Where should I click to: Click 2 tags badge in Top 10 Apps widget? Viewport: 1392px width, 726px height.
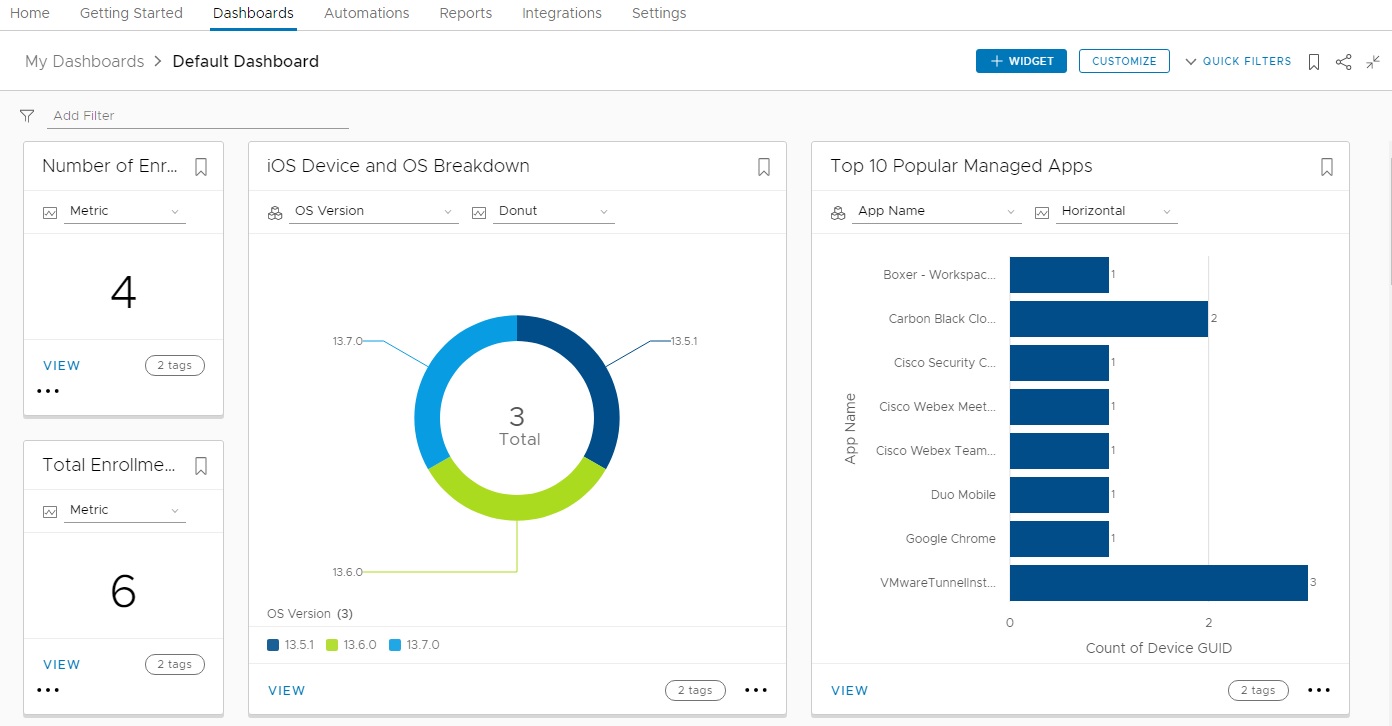point(1258,690)
